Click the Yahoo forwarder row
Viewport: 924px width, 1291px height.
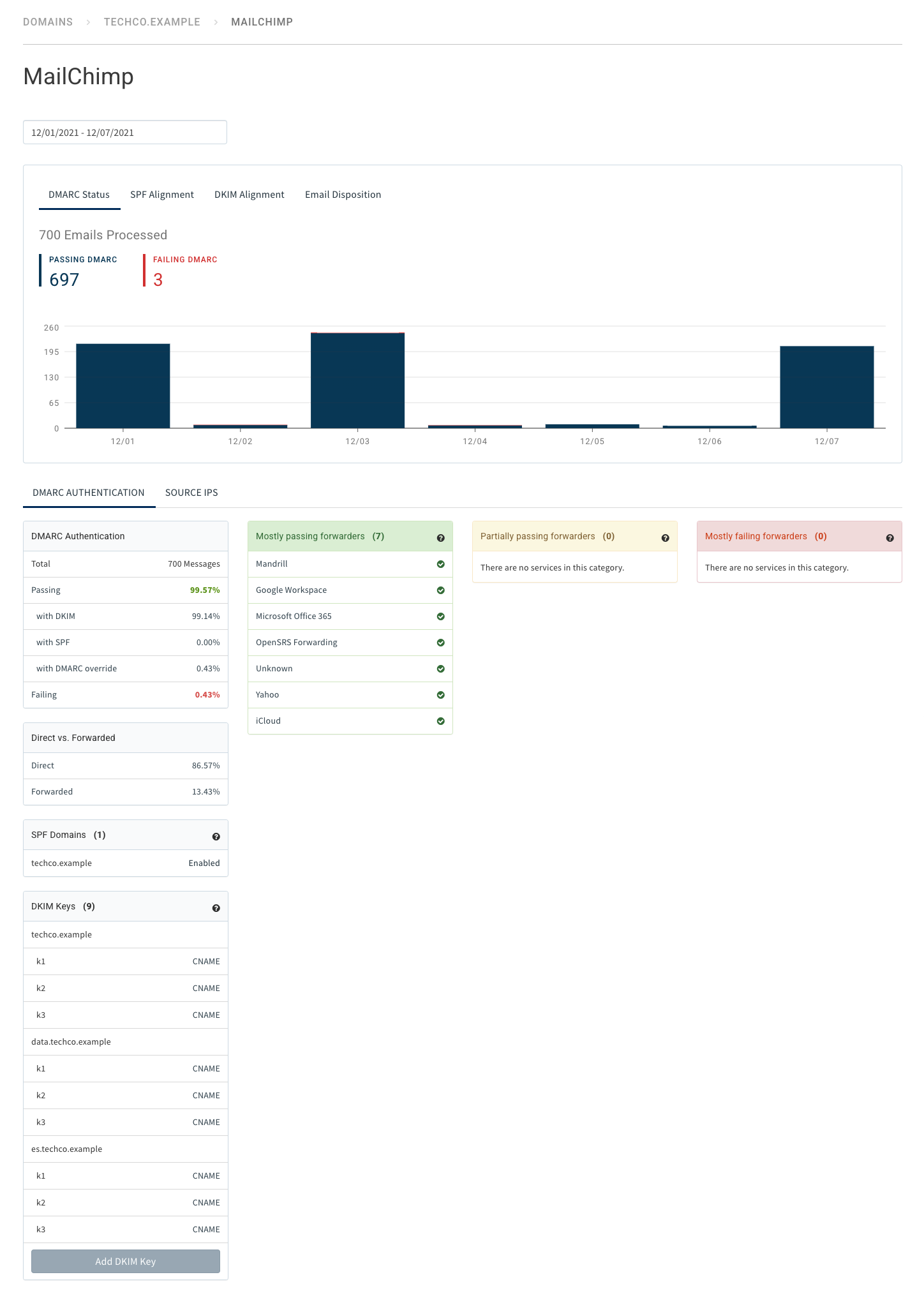(350, 695)
